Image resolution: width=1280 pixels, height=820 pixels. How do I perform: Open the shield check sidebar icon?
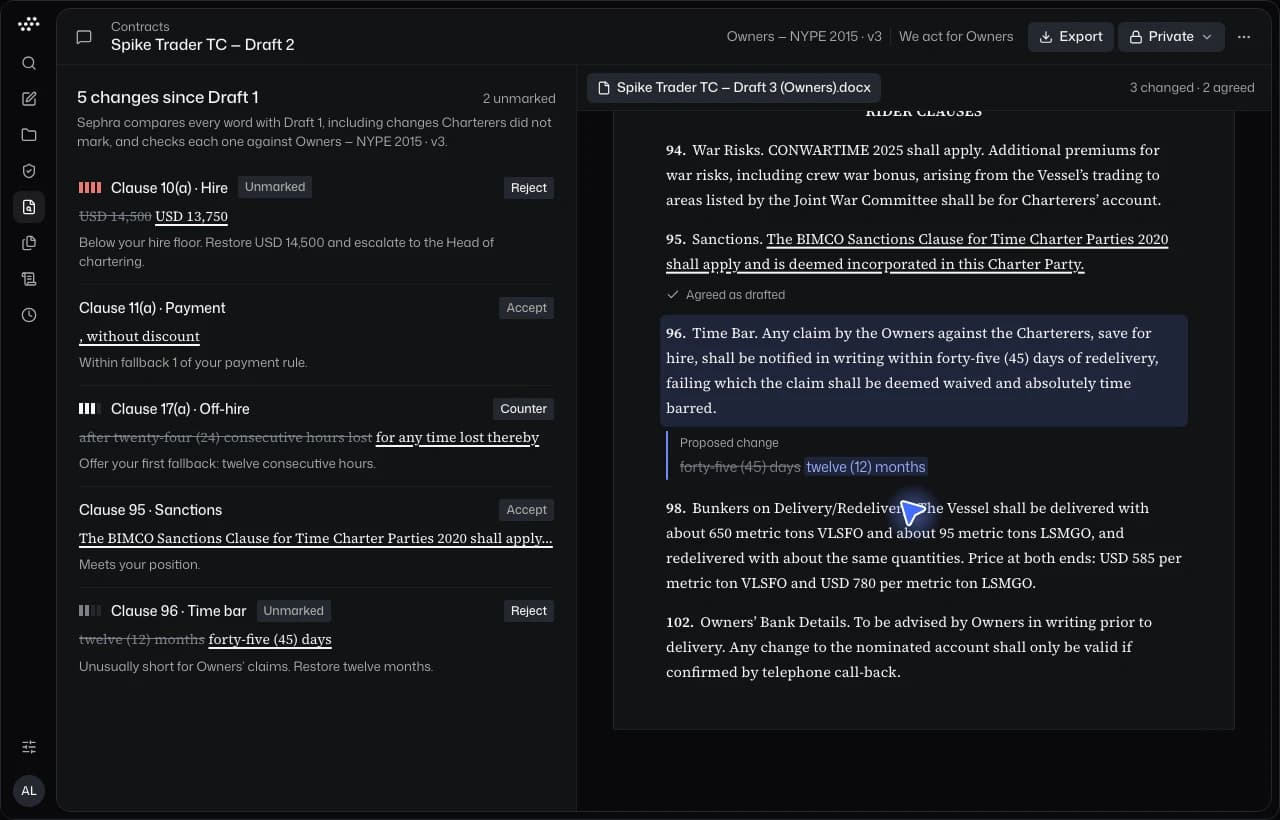point(29,171)
